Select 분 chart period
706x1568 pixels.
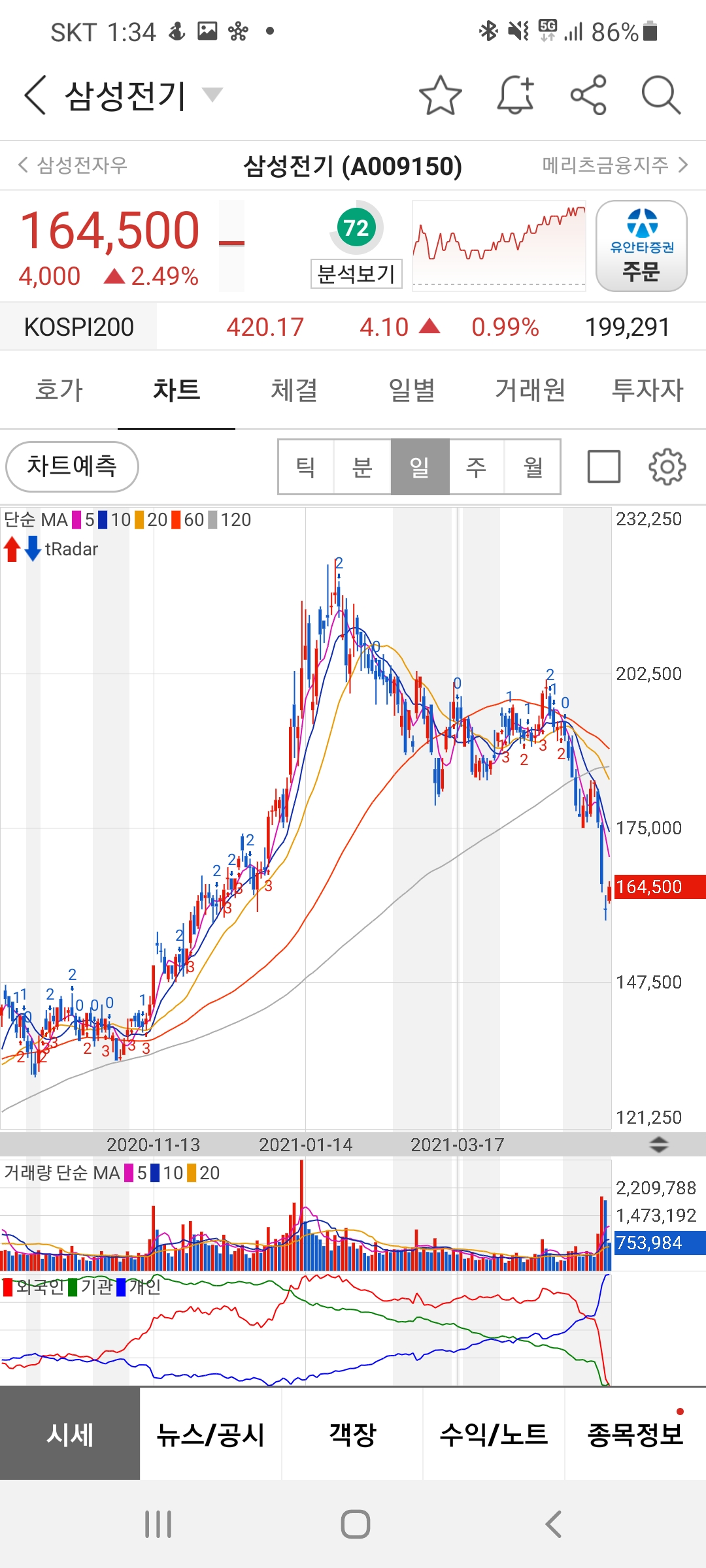click(x=362, y=466)
